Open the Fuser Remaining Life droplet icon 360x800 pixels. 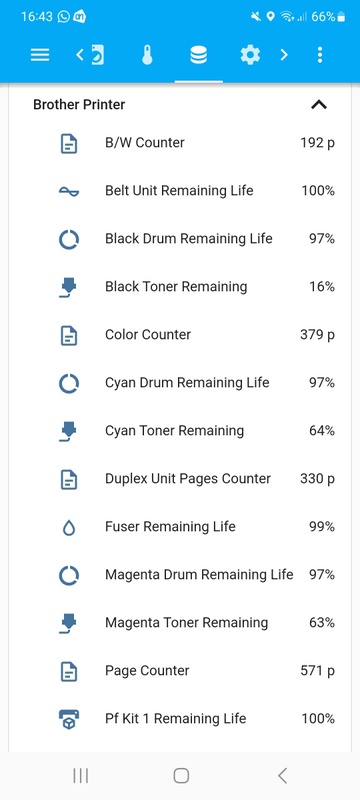point(69,527)
